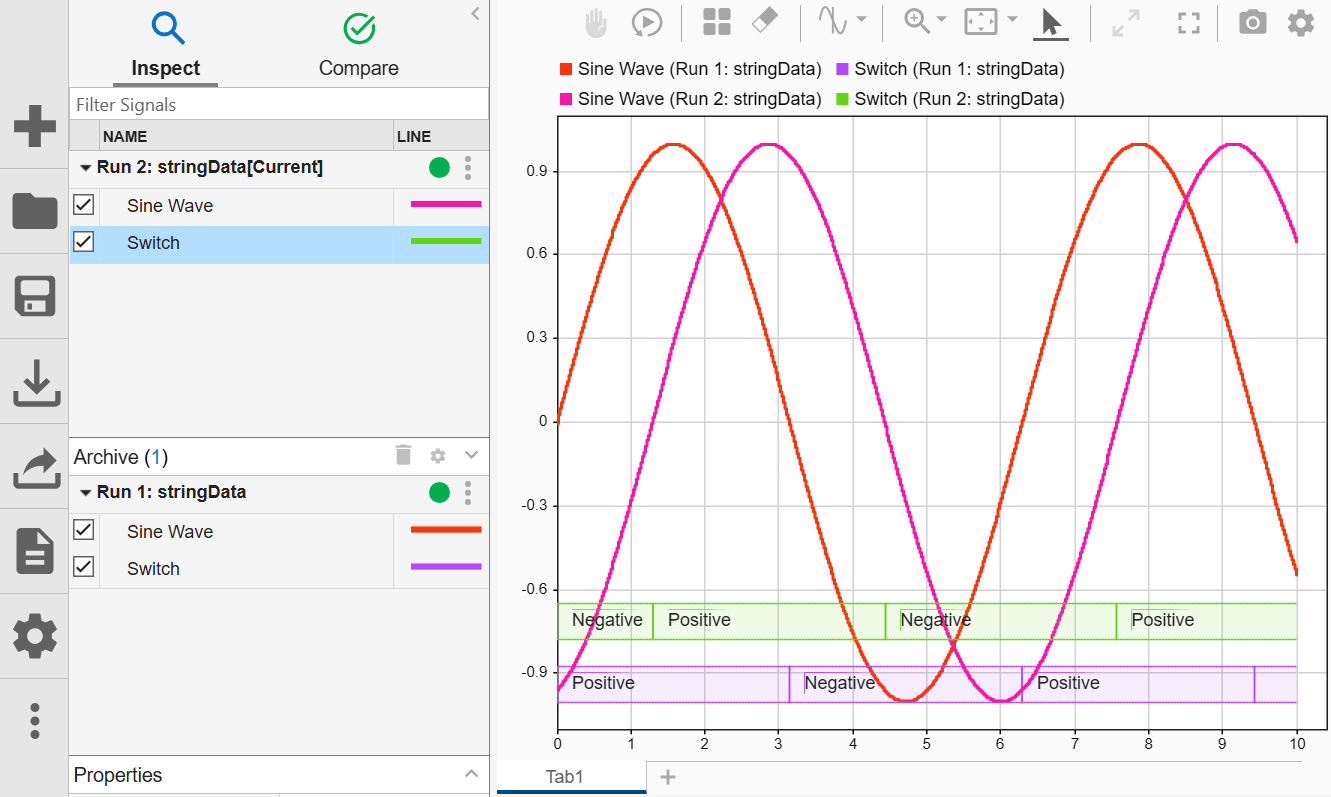Click the Switch (Run 2: stringData) legend entry
The width and height of the screenshot is (1331, 797).
coord(951,99)
